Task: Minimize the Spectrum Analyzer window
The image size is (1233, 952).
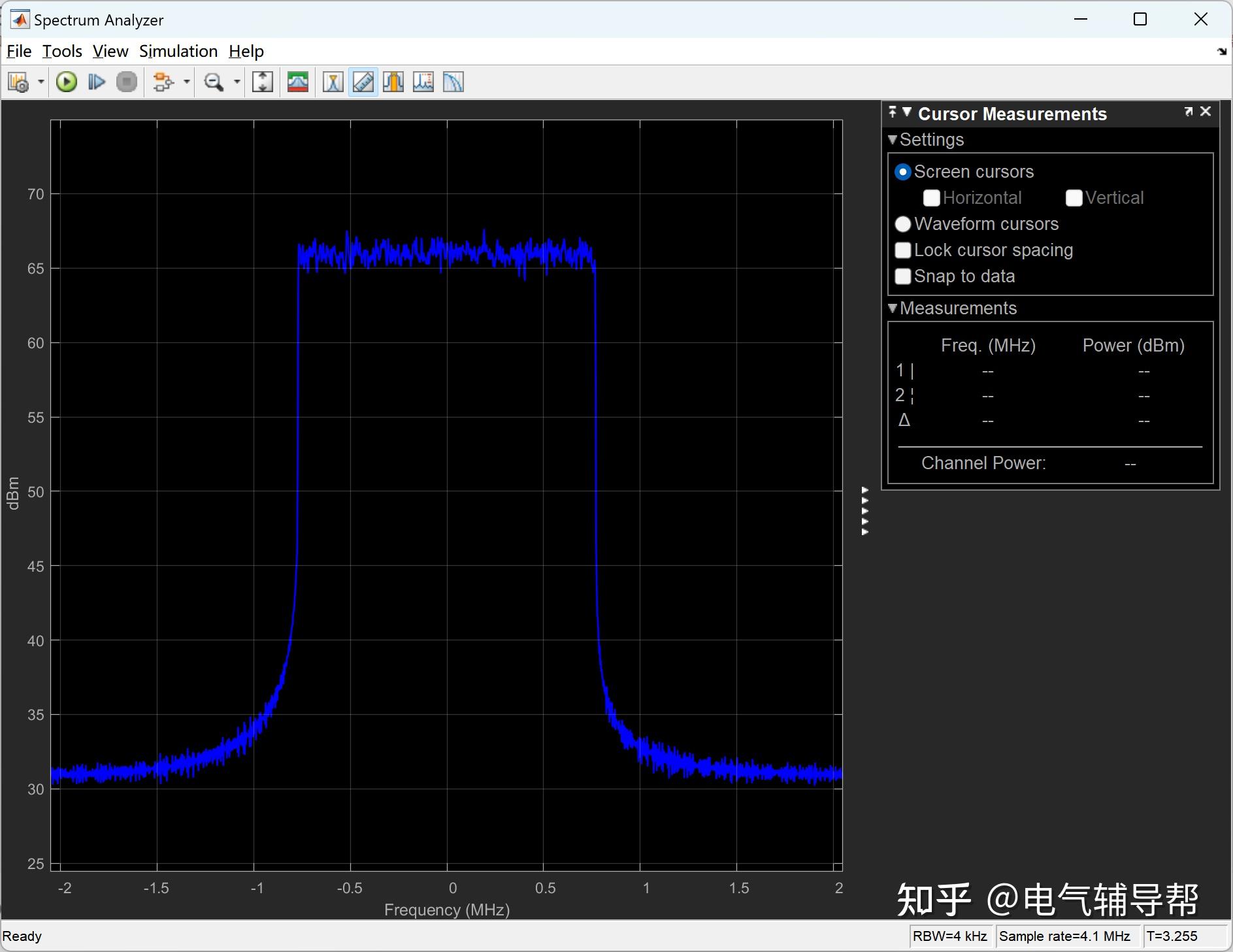Action: coord(1081,20)
